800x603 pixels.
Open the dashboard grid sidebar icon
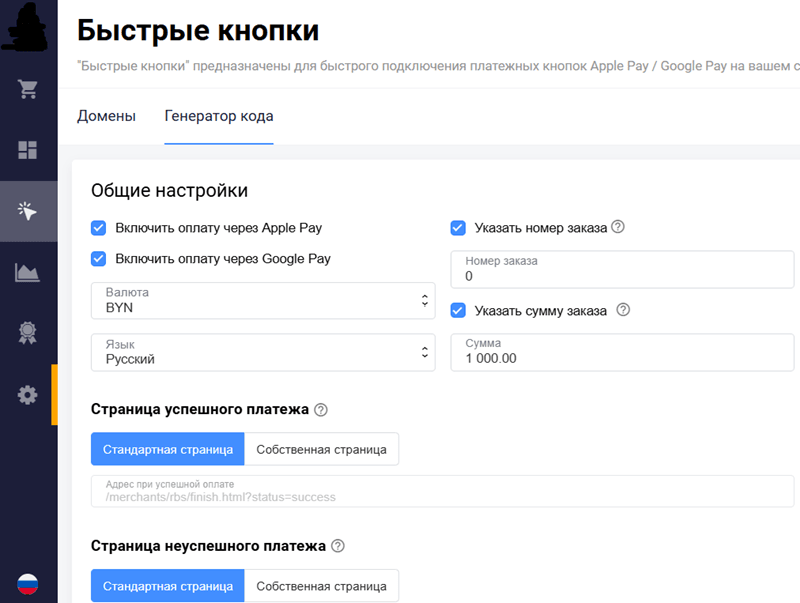[28, 150]
